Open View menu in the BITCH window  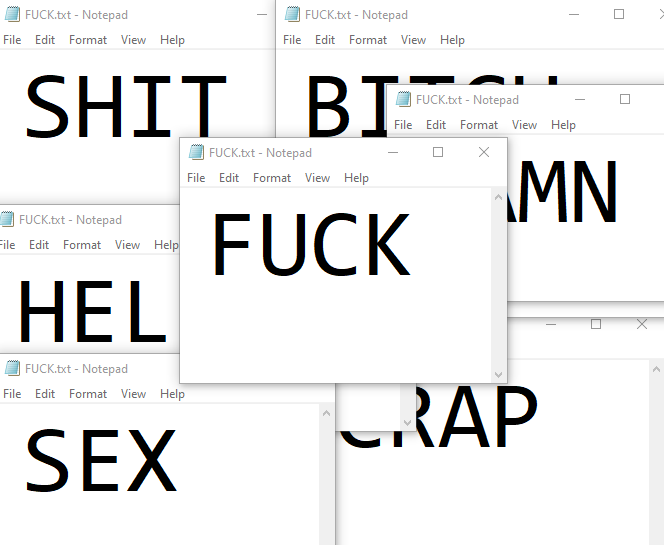[x=413, y=40]
